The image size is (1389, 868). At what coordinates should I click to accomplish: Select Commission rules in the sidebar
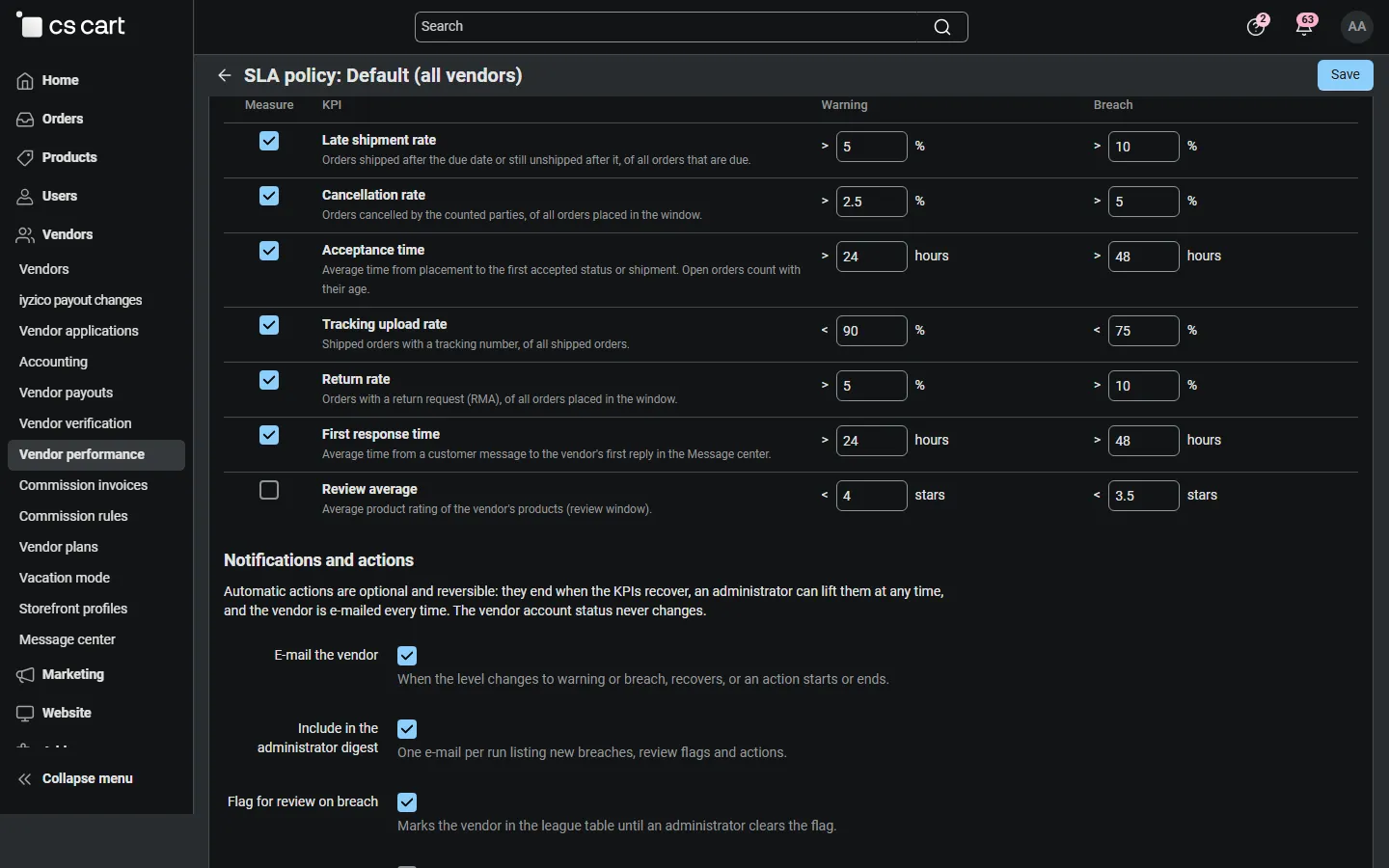tap(73, 516)
